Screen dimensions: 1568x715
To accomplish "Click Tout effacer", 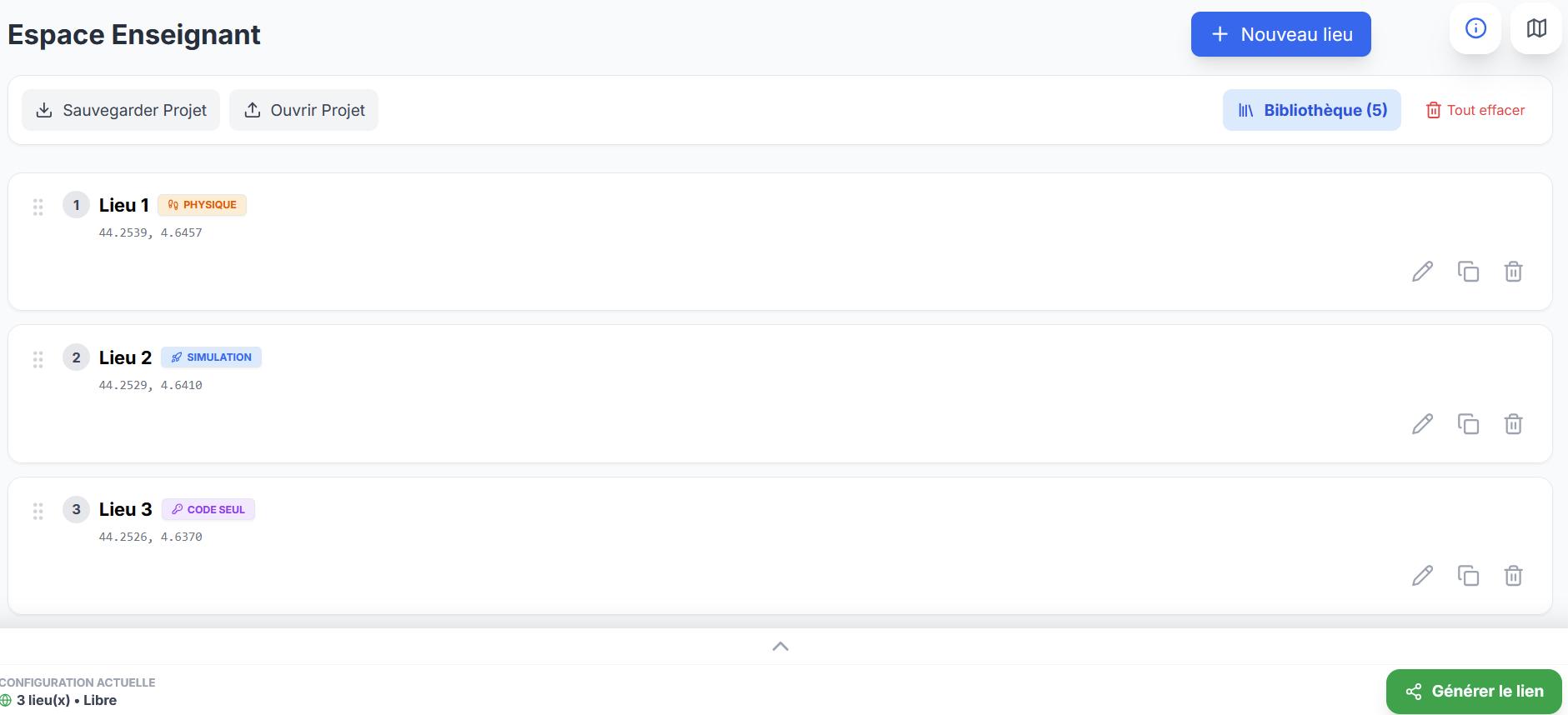I will 1475,110.
